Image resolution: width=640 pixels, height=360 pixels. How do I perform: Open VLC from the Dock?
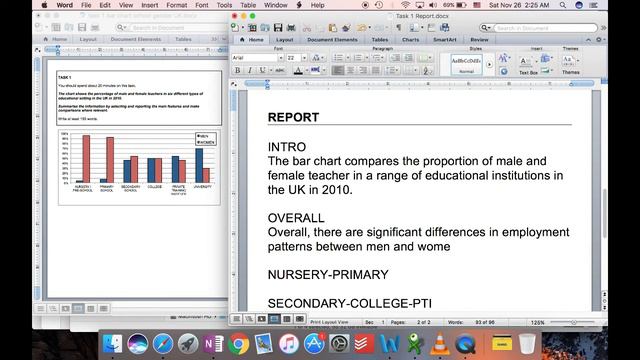[440, 344]
